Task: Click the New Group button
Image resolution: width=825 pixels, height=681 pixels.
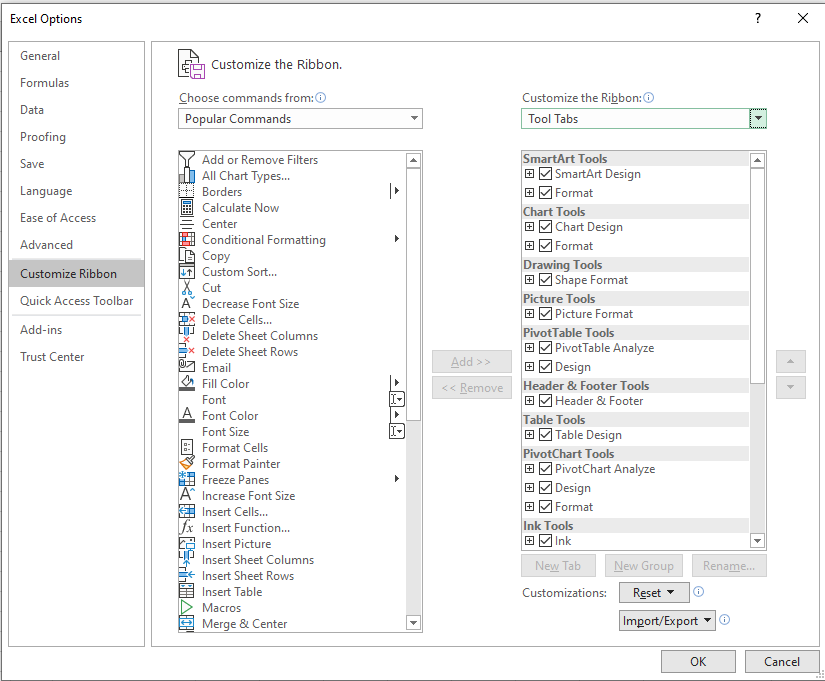Action: click(643, 565)
